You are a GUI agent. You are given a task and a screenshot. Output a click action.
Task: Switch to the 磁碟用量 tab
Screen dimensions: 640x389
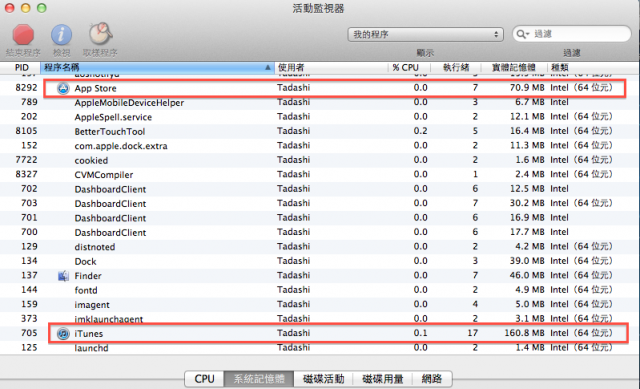tap(383, 379)
